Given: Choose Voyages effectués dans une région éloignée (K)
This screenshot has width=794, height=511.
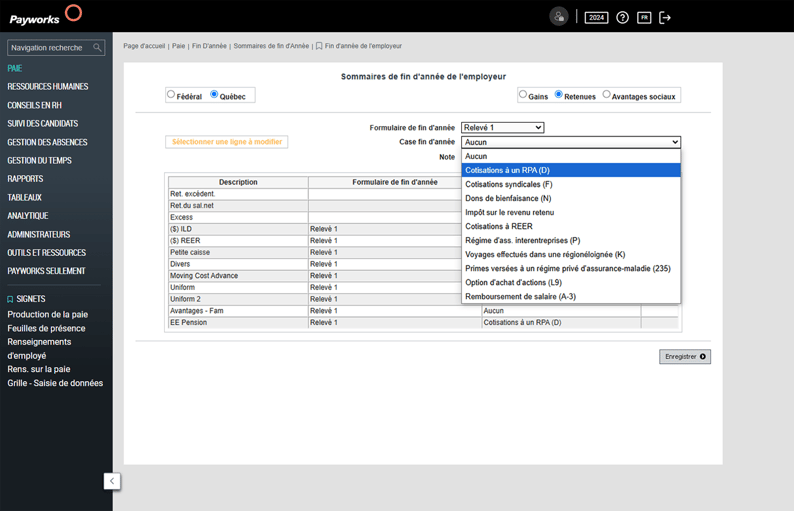Looking at the screenshot, I should tap(571, 254).
